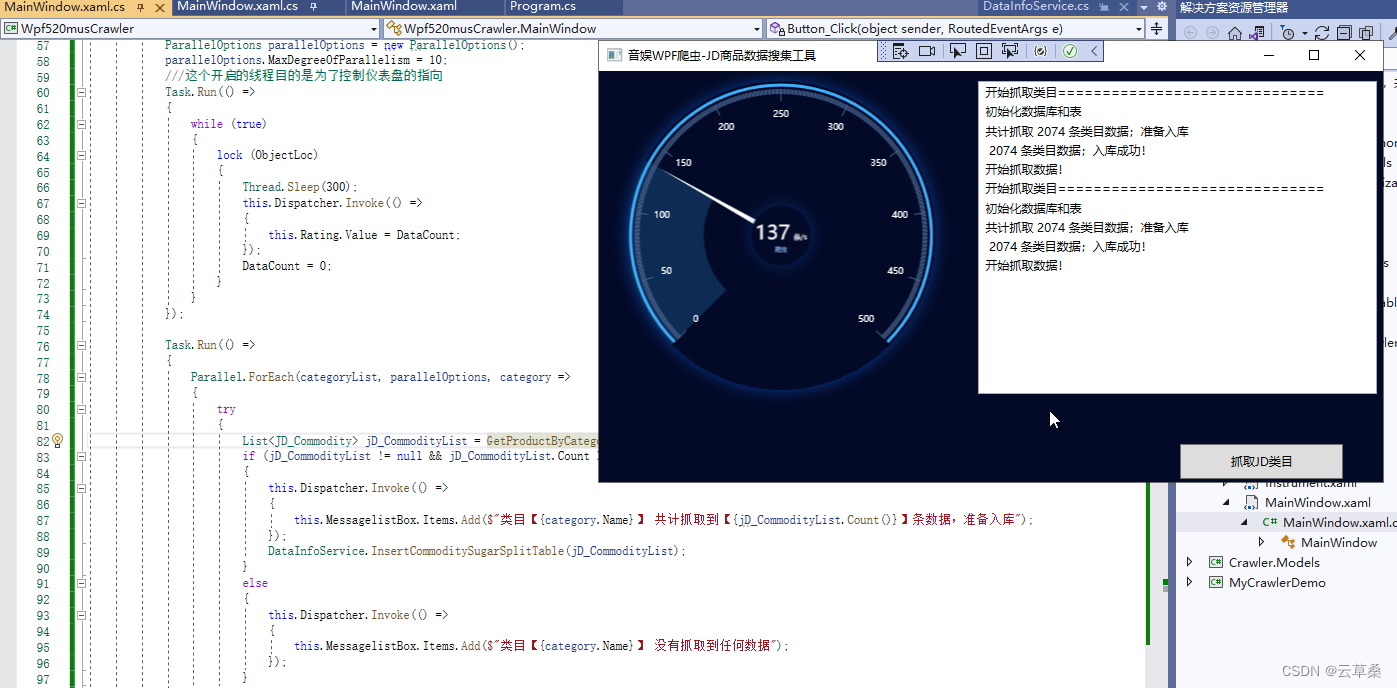
Task: Click the blue speedometer gauge showing 137
Action: click(x=782, y=232)
